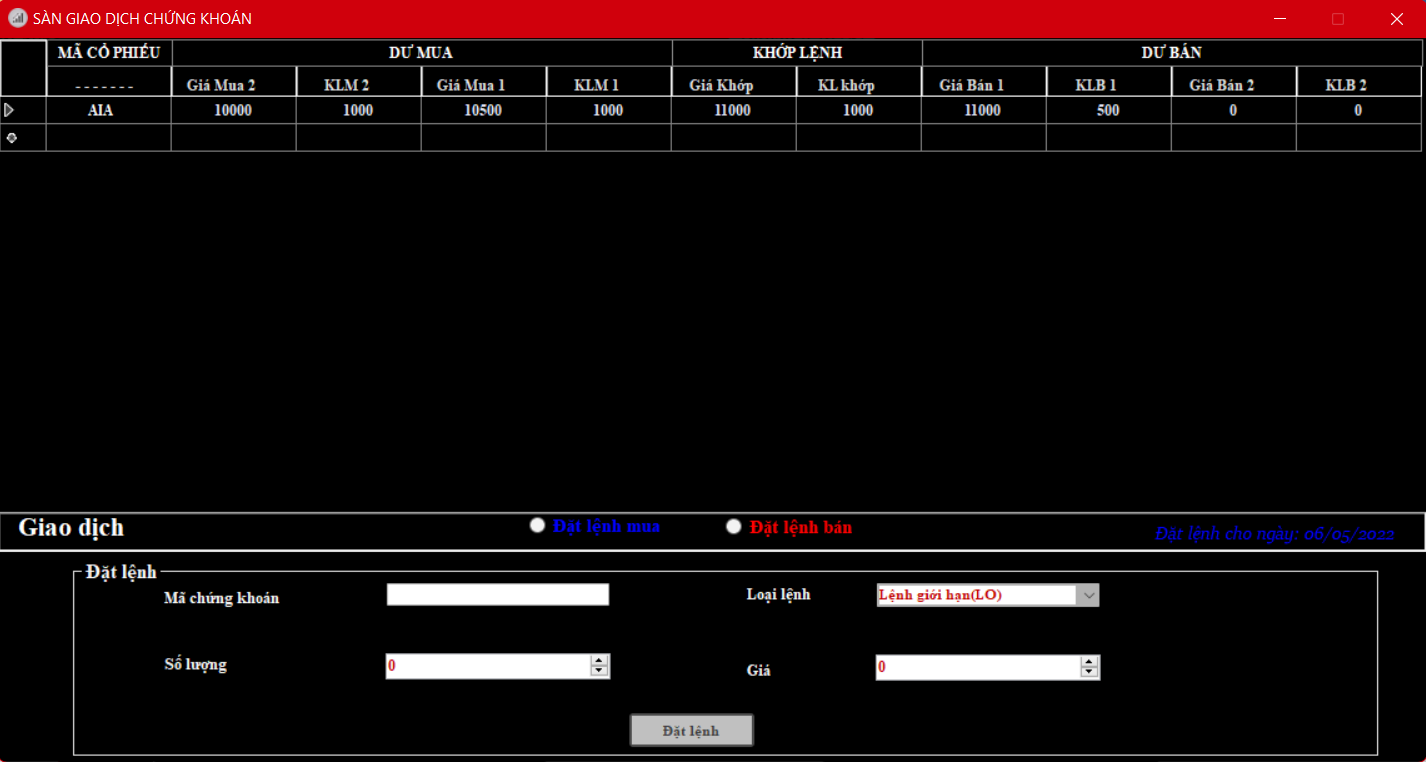Select the 500 KLB 1 cell
The height and width of the screenshot is (762, 1426).
pos(1109,110)
